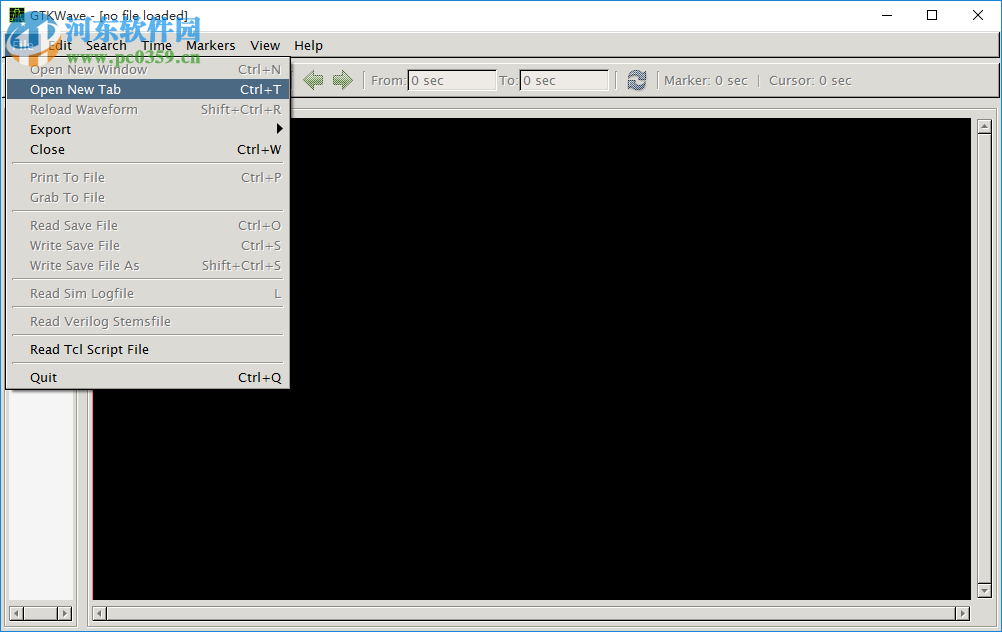Screen dimensions: 1002x632
Task: Click waveform horizontal scrollbar right arrow
Action: click(x=962, y=613)
